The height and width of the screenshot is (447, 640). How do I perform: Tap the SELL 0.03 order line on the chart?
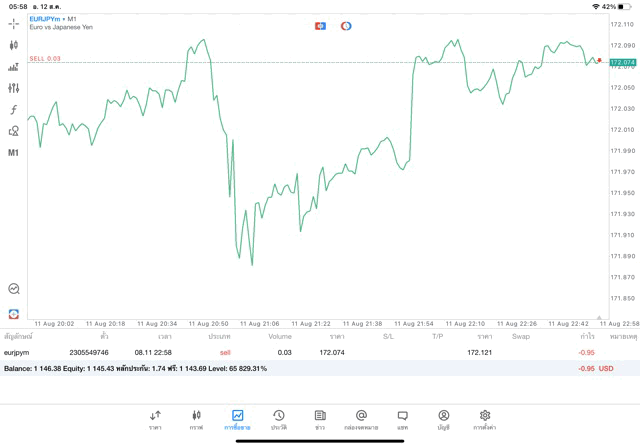point(45,59)
